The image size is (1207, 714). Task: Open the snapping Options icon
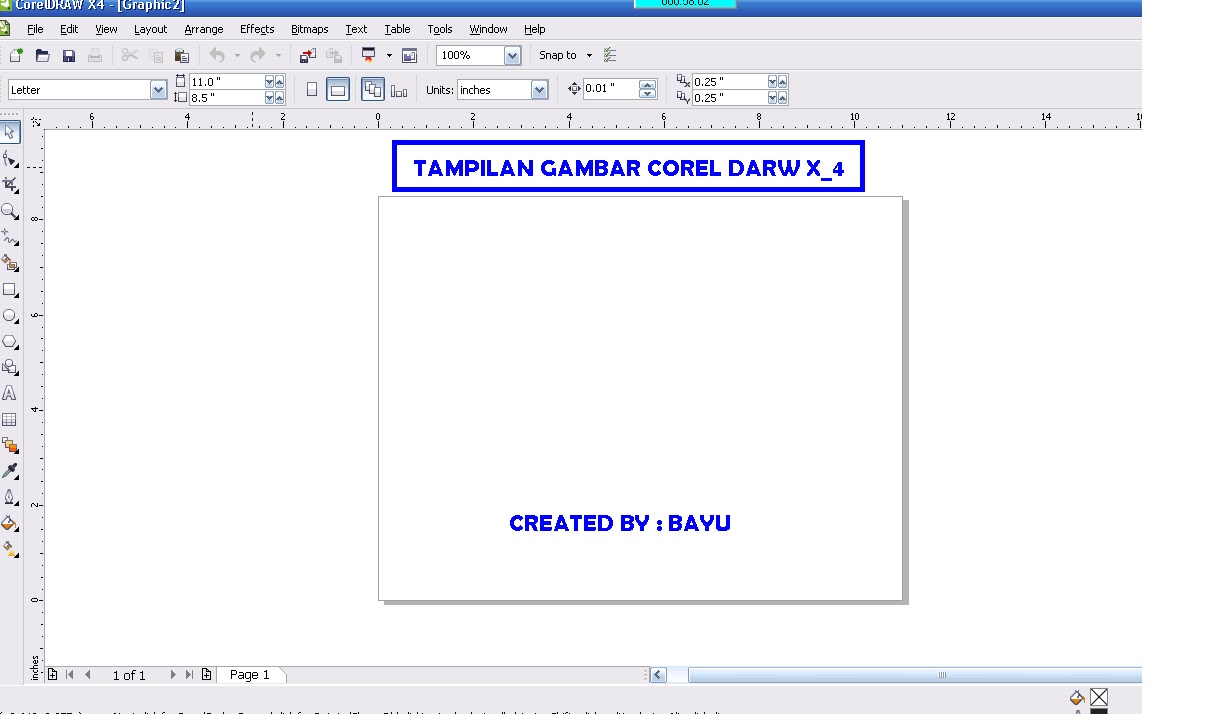610,55
